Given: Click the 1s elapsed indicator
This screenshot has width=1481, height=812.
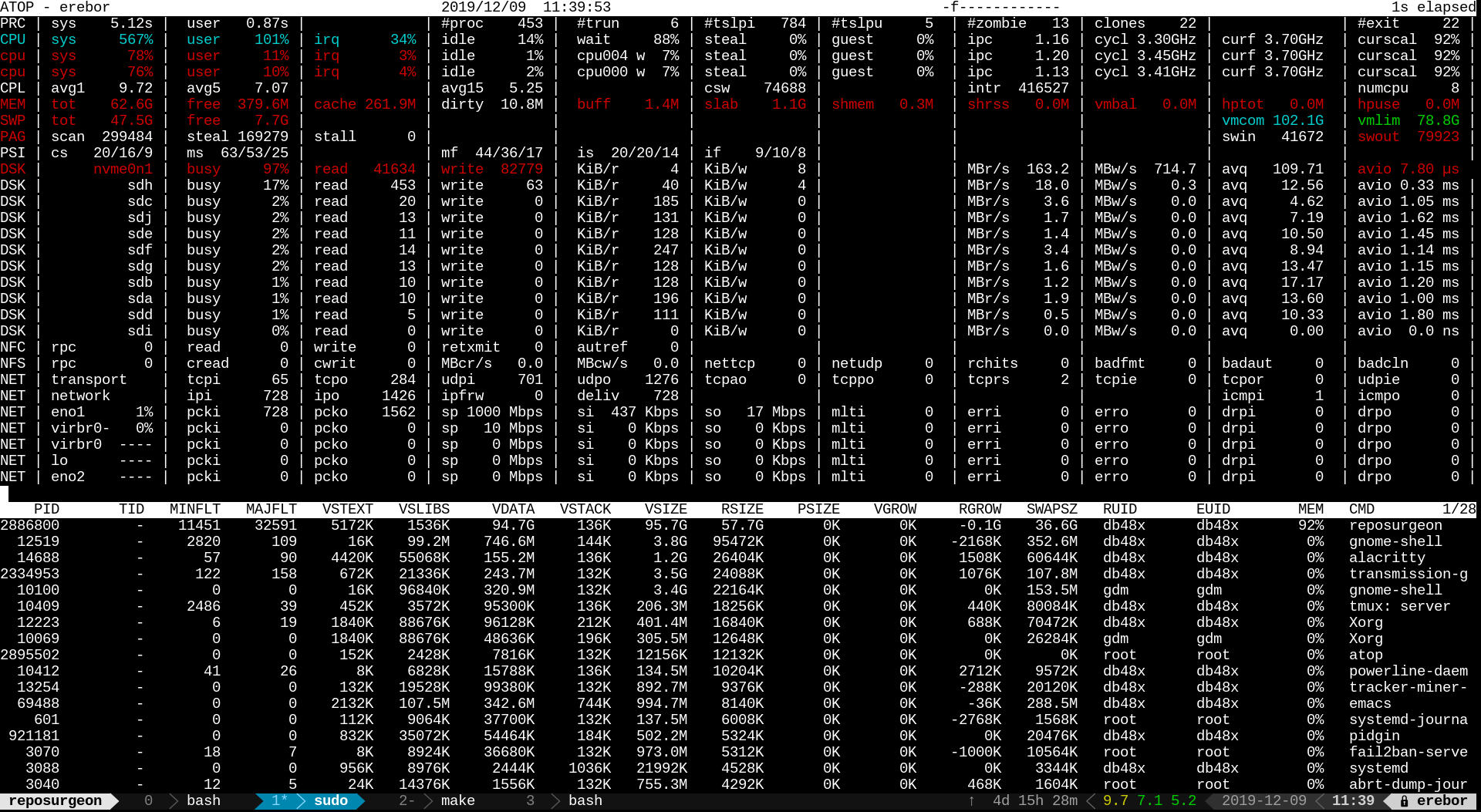Looking at the screenshot, I should [1433, 8].
